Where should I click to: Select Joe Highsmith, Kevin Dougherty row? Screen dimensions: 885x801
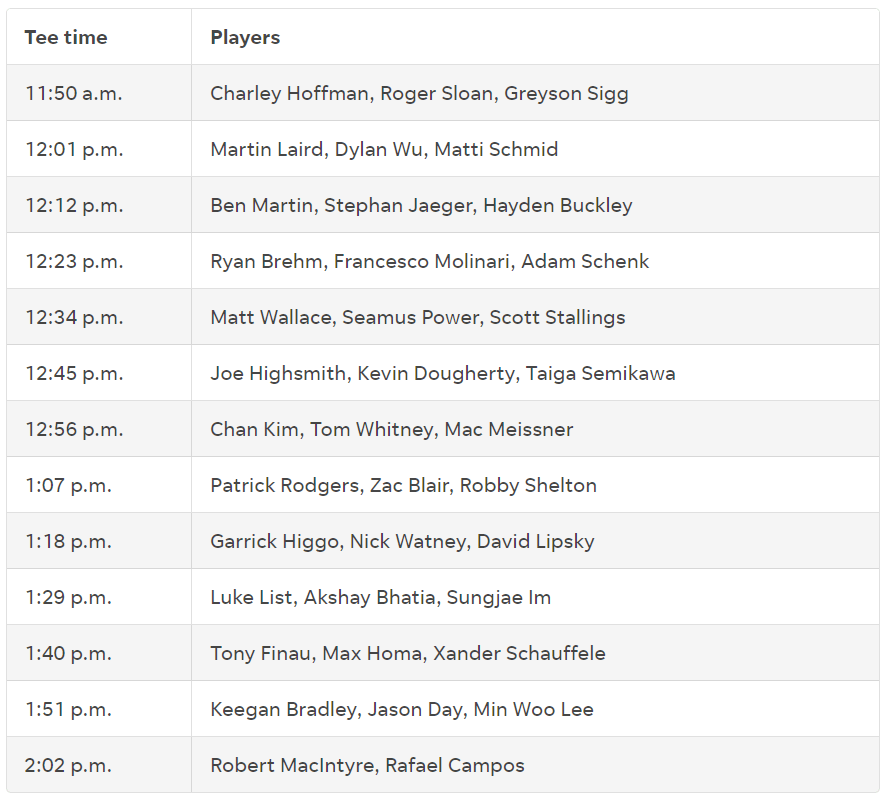pos(443,373)
